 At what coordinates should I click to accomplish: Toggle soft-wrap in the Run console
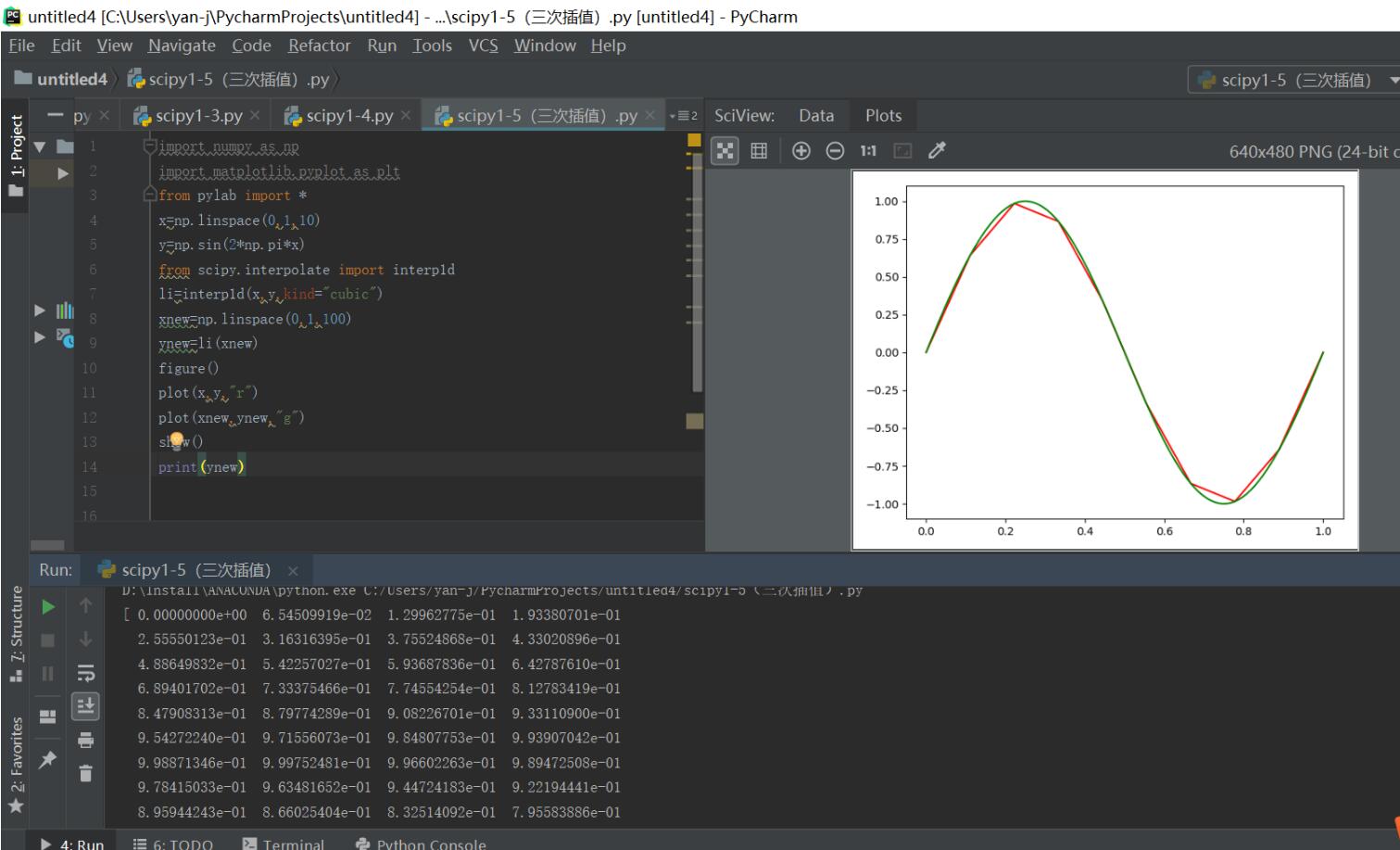[85, 673]
